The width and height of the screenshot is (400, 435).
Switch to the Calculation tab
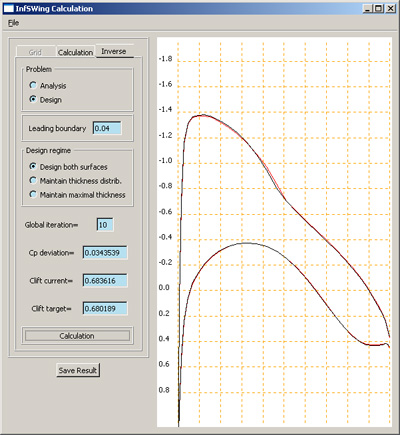(76, 52)
